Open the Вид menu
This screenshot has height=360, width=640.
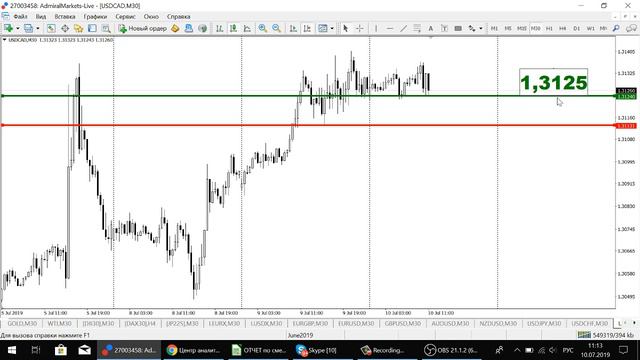pos(41,17)
